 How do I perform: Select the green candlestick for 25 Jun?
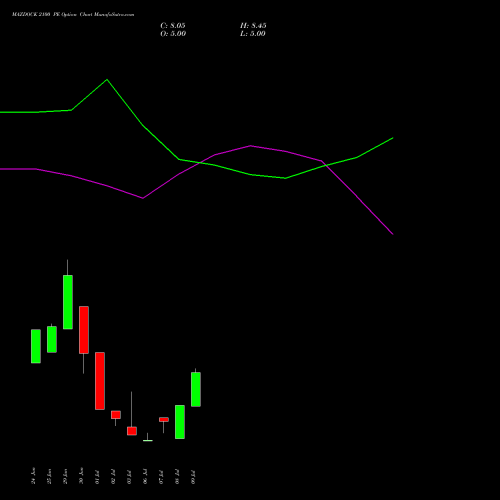(x=52, y=339)
